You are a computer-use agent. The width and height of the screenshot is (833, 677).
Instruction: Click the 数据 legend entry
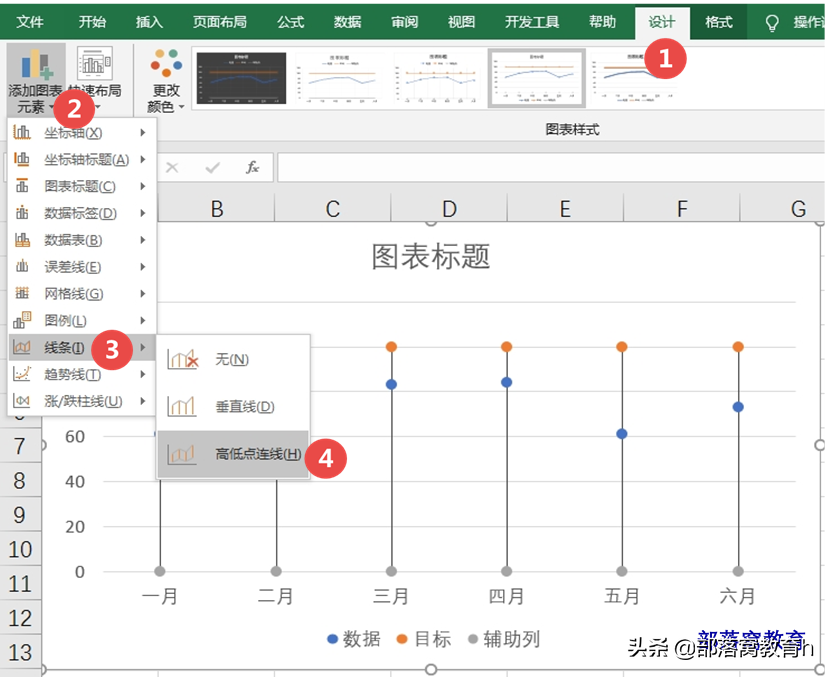pos(354,639)
